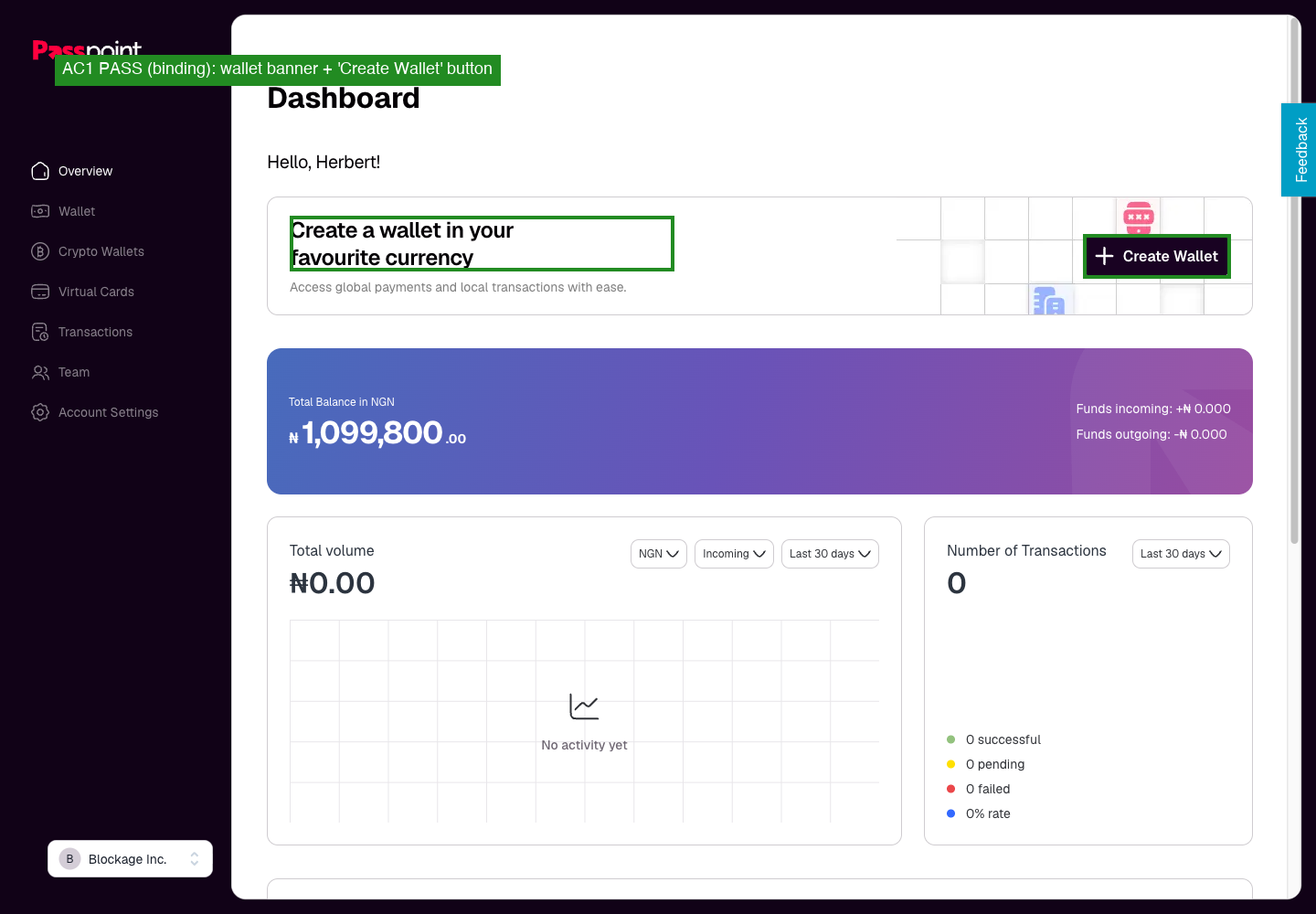
Task: Click the Passpoint logo
Action: (87, 49)
